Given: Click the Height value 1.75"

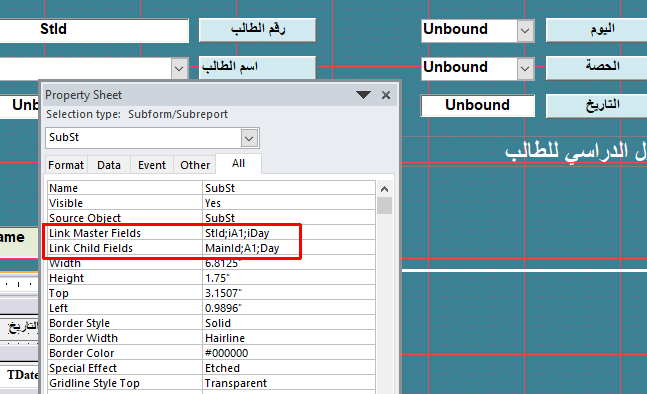Looking at the screenshot, I should point(289,278).
